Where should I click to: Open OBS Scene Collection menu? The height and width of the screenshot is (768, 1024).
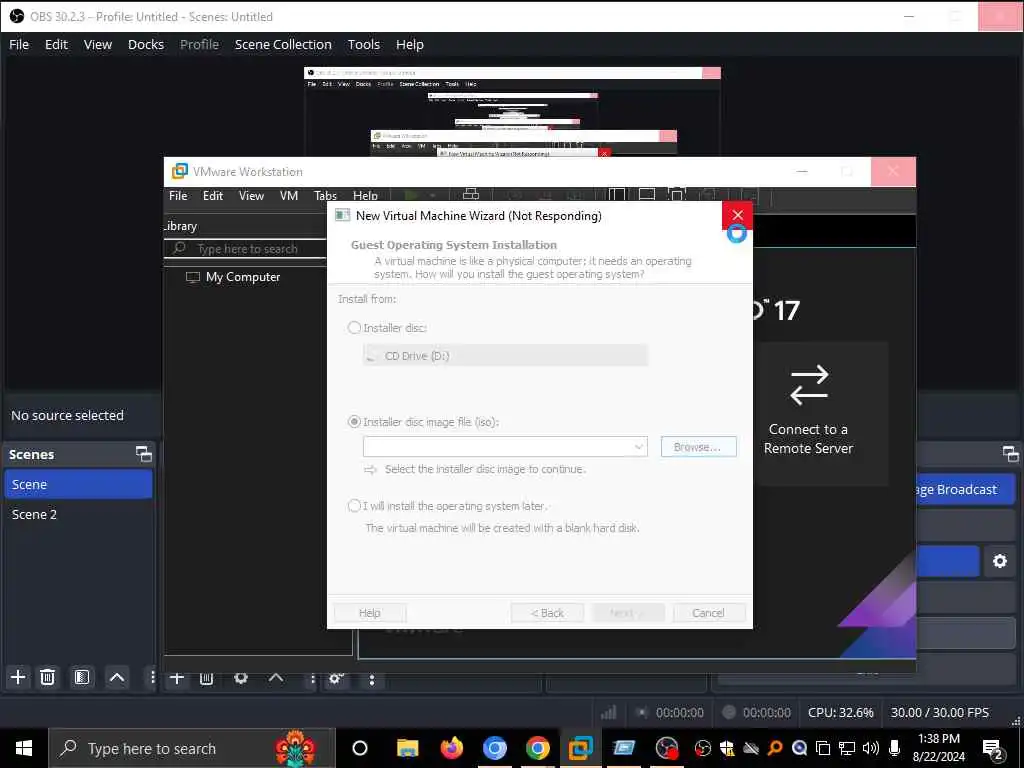click(x=283, y=44)
